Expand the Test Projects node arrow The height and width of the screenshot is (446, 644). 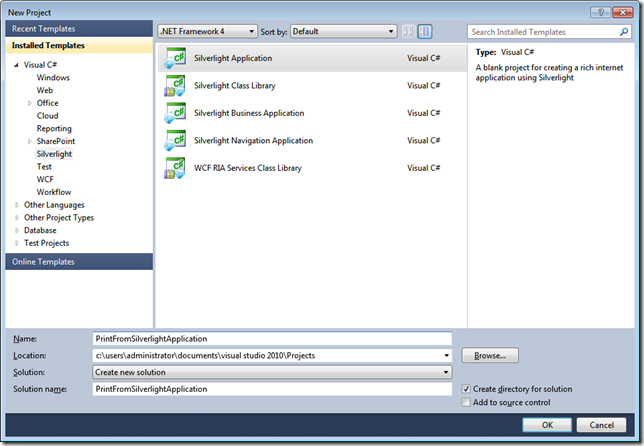click(17, 243)
